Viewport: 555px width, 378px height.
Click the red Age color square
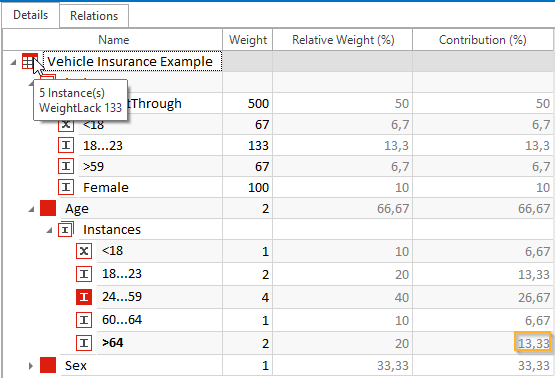(48, 208)
